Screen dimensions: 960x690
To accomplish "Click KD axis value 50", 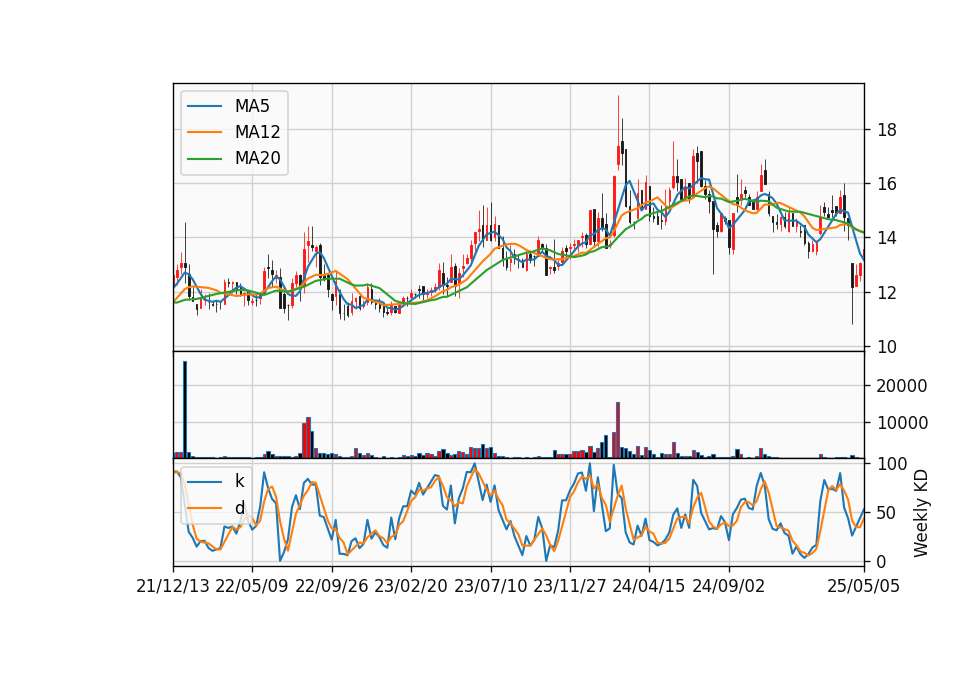I will coord(887,513).
